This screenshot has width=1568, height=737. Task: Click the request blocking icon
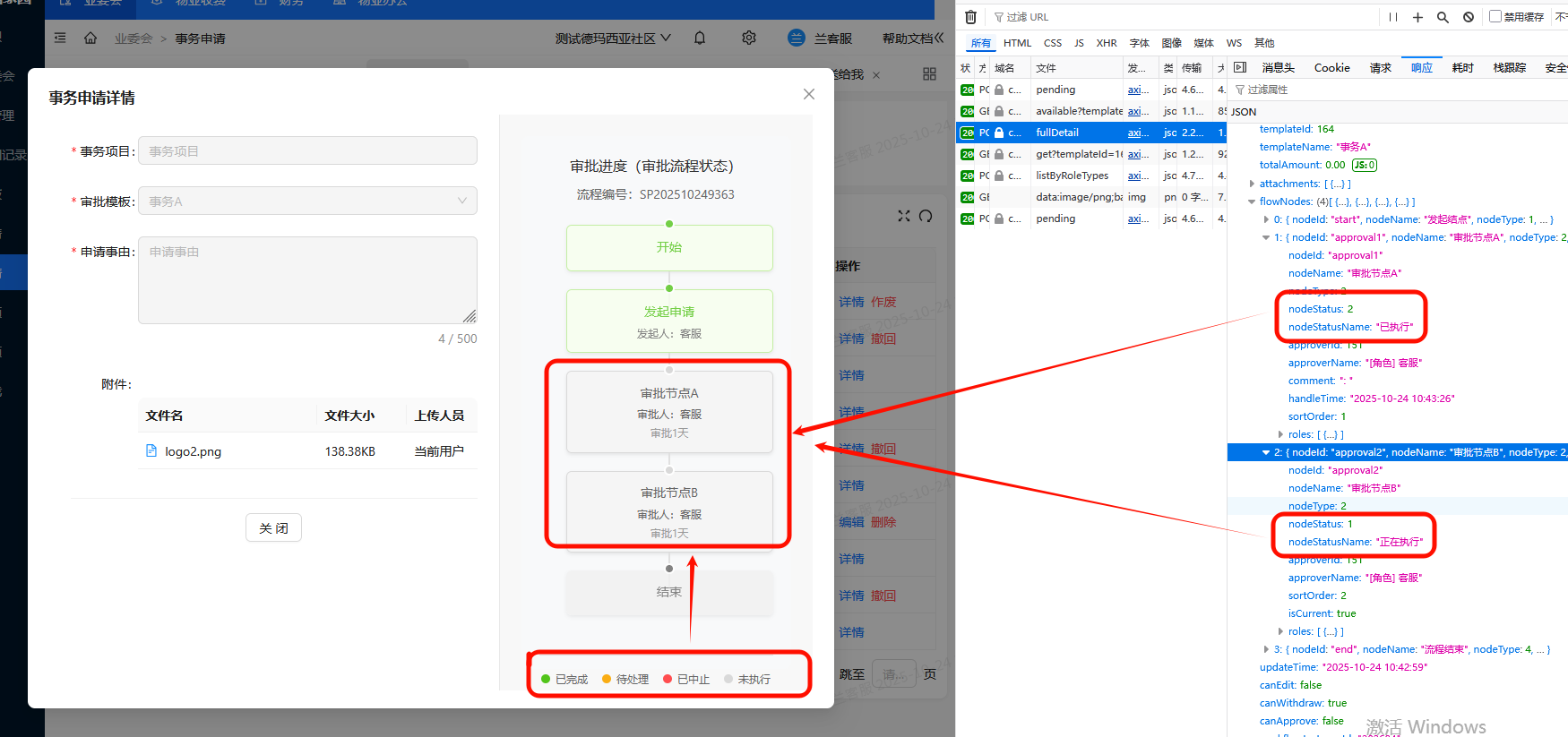point(1469,17)
